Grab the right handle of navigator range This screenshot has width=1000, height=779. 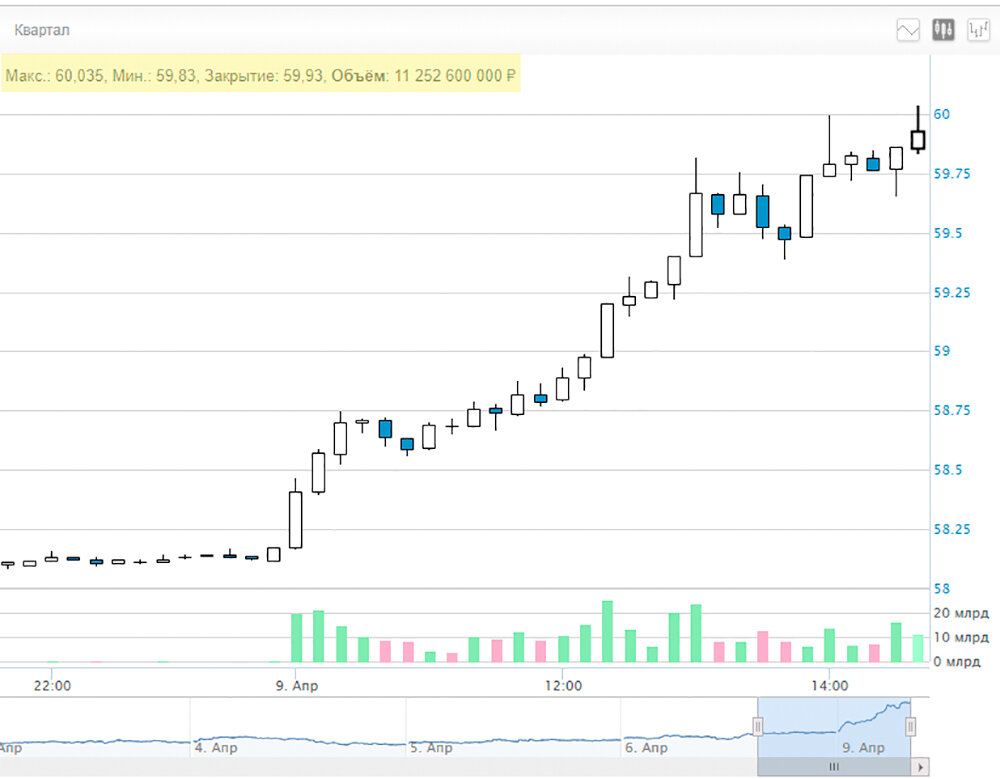[911, 727]
